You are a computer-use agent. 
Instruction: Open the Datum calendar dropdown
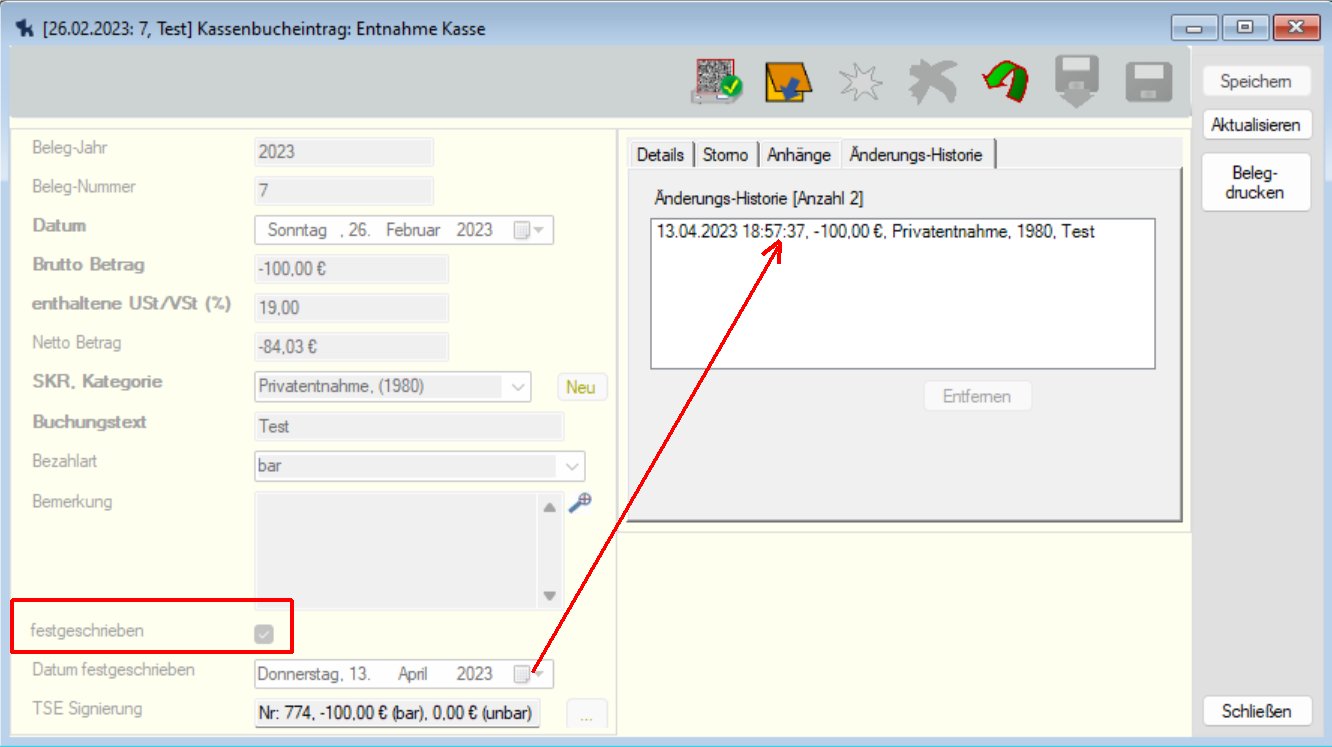tap(529, 231)
